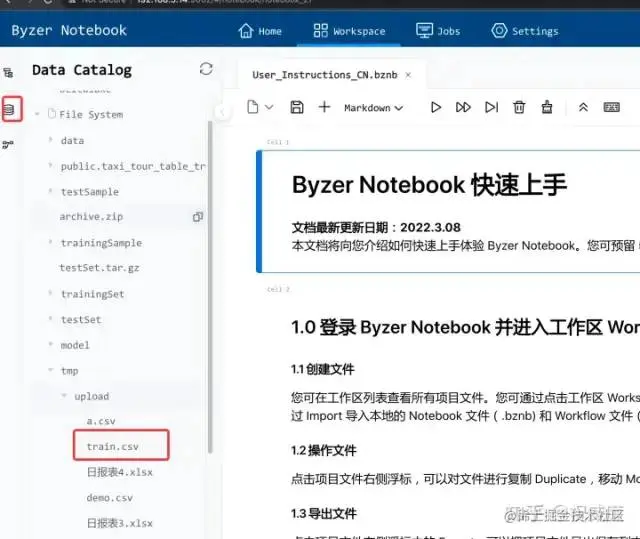Expand the trainingSample folder
This screenshot has height=539, width=640.
click(50, 242)
